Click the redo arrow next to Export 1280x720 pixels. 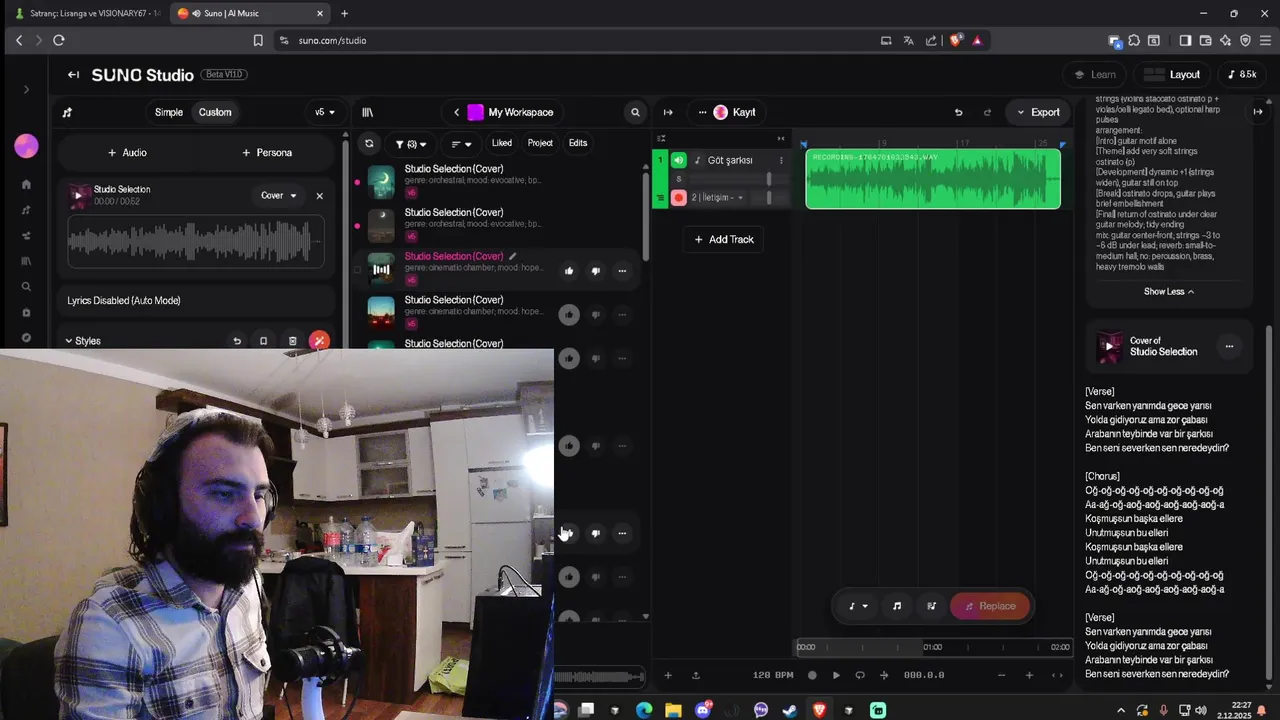987,112
